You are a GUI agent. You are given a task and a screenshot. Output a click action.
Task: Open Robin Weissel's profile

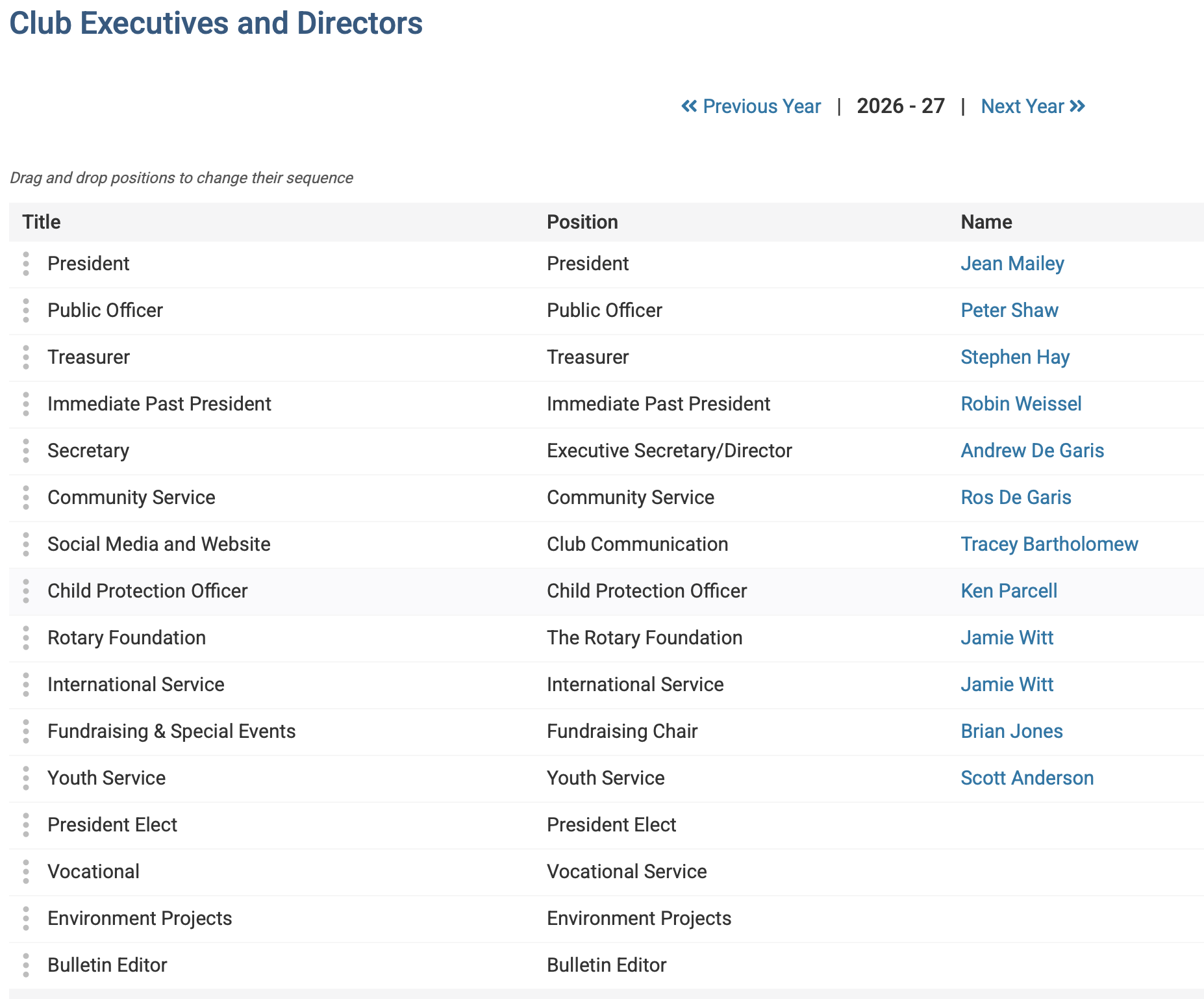(1021, 404)
